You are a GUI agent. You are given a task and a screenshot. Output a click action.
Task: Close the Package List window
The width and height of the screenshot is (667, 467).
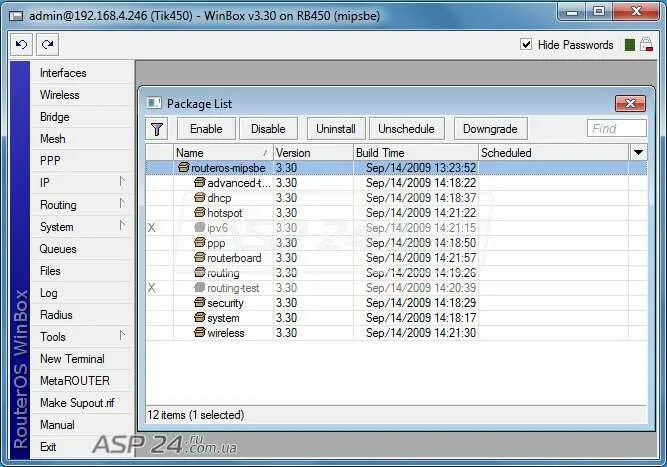[x=630, y=103]
